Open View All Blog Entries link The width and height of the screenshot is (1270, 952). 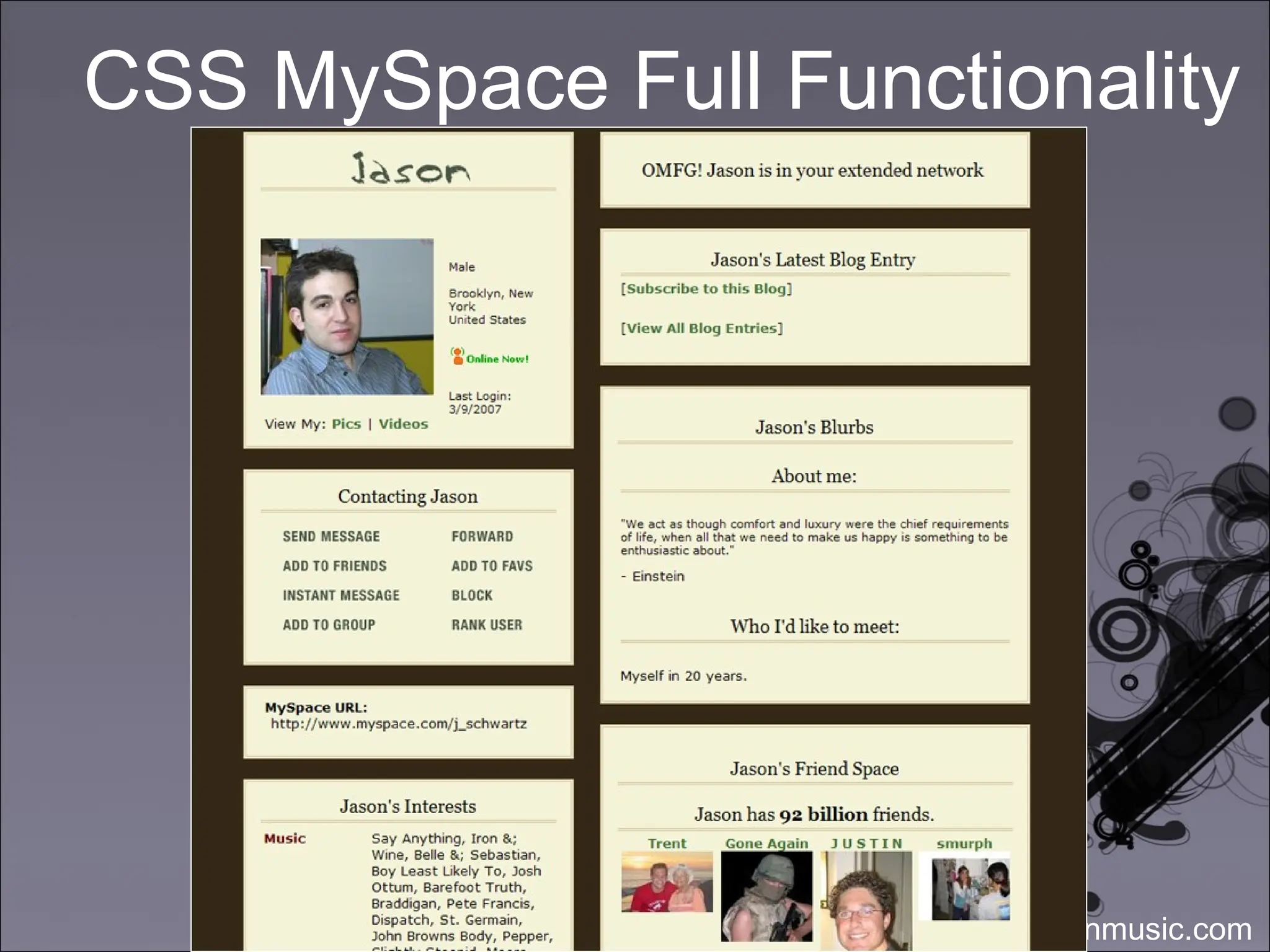(702, 328)
